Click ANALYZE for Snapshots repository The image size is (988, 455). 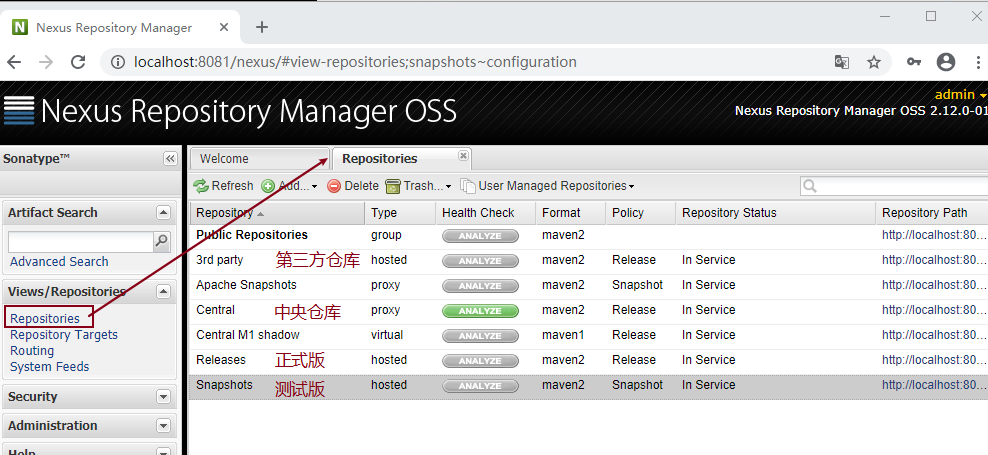point(480,386)
